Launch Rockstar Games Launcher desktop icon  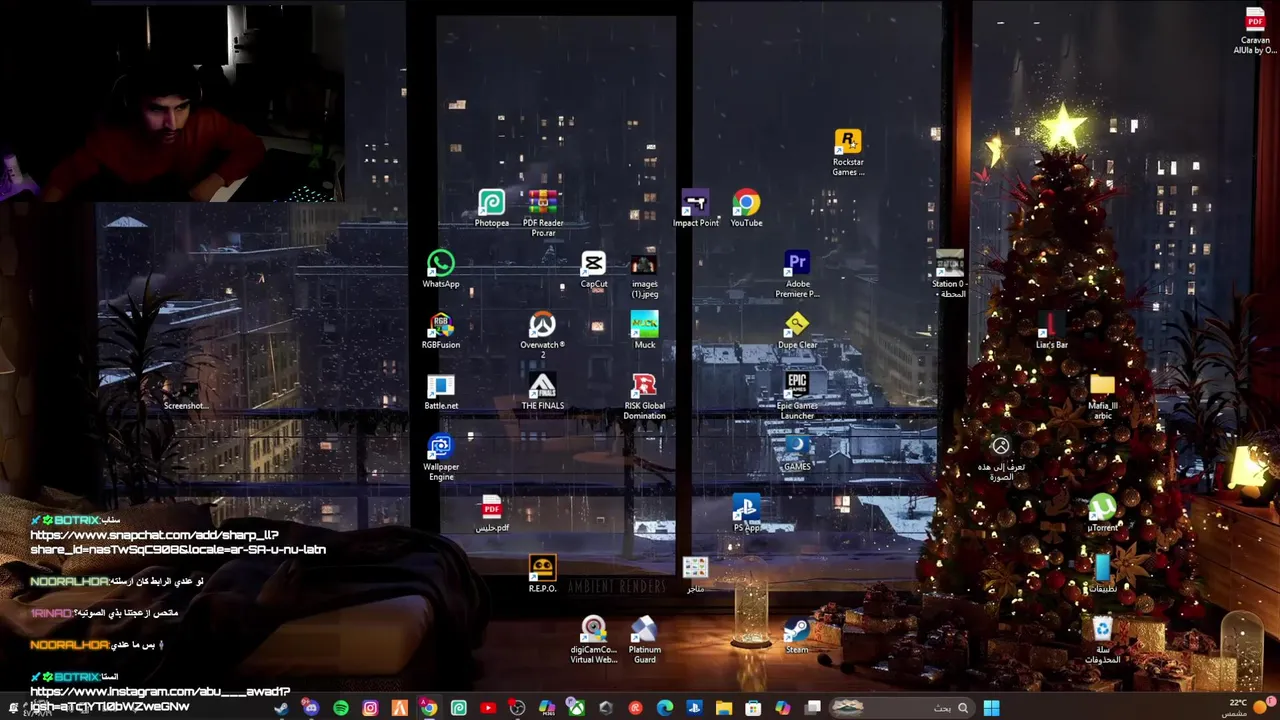(x=848, y=153)
